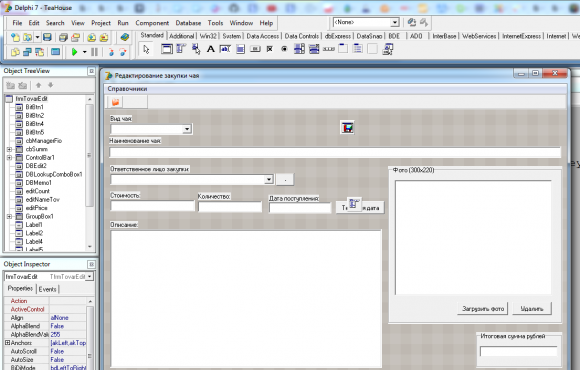580x370 pixels.
Task: Open the desktop selector dropdown showing <None>
Action: 395,23
